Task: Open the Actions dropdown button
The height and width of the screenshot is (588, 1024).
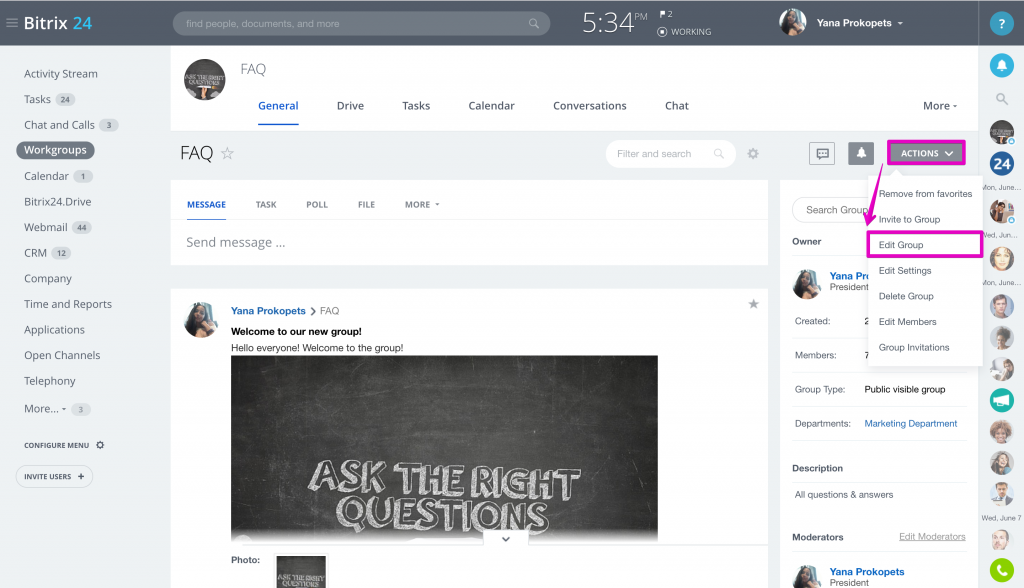Action: pos(926,153)
